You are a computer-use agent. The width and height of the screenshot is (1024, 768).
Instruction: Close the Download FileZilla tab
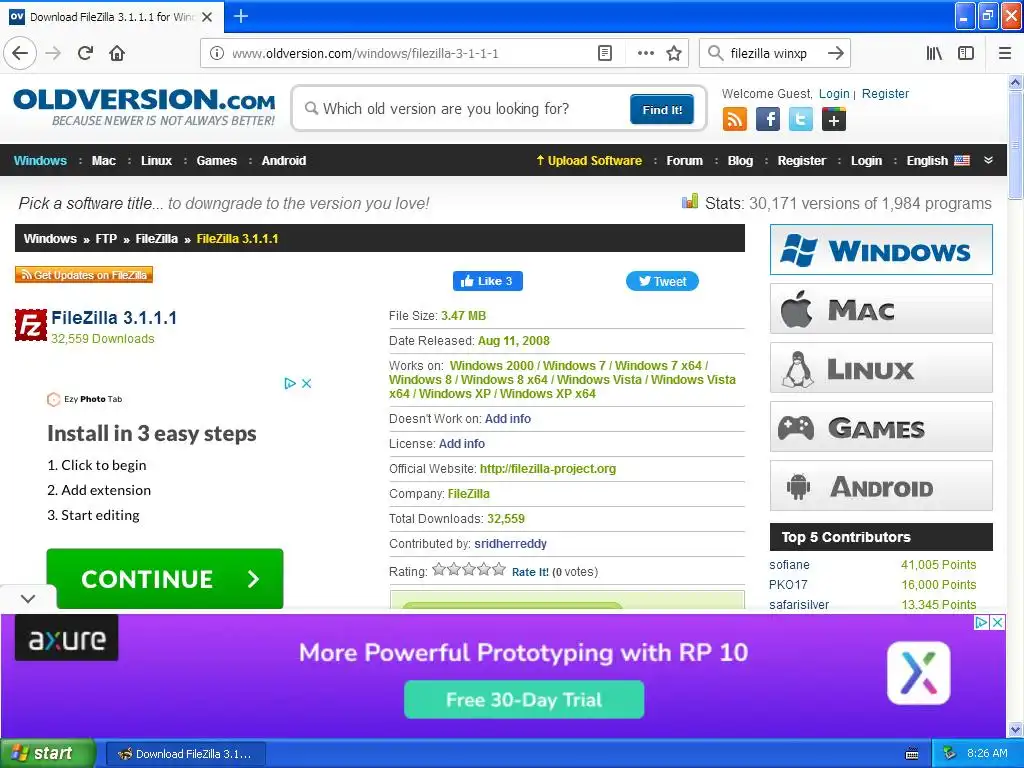pos(207,17)
